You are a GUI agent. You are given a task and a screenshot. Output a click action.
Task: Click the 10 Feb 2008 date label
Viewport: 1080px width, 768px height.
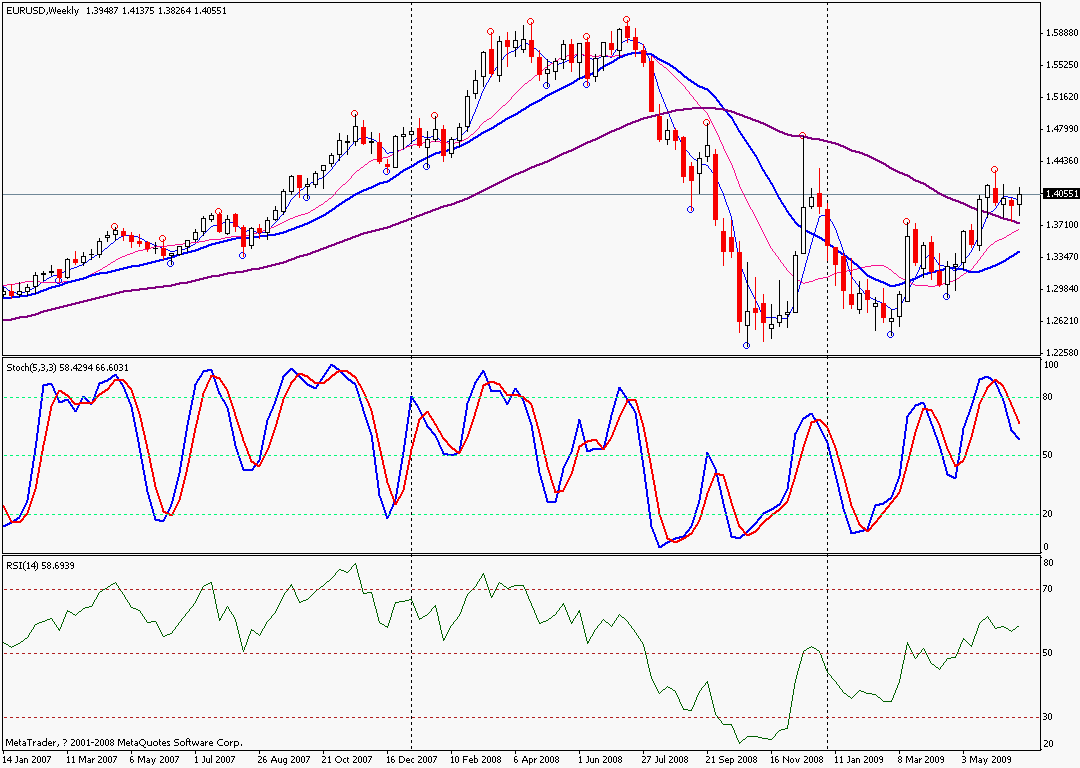pyautogui.click(x=476, y=760)
